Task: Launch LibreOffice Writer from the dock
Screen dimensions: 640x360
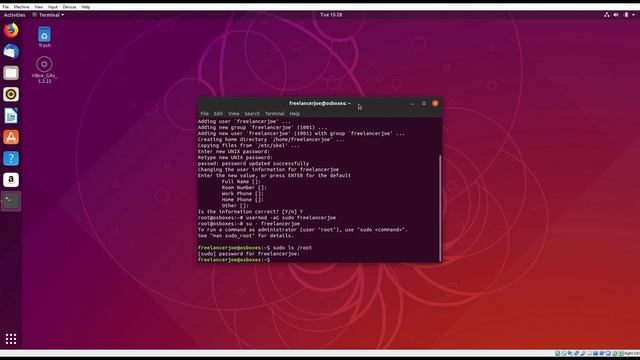Action: point(11,116)
